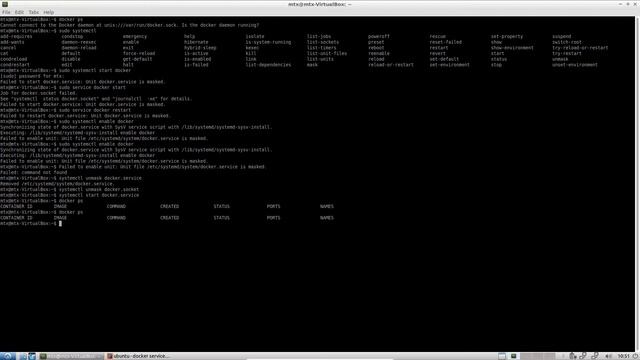Switch to ubuntu - docker service browser window

coord(138,356)
